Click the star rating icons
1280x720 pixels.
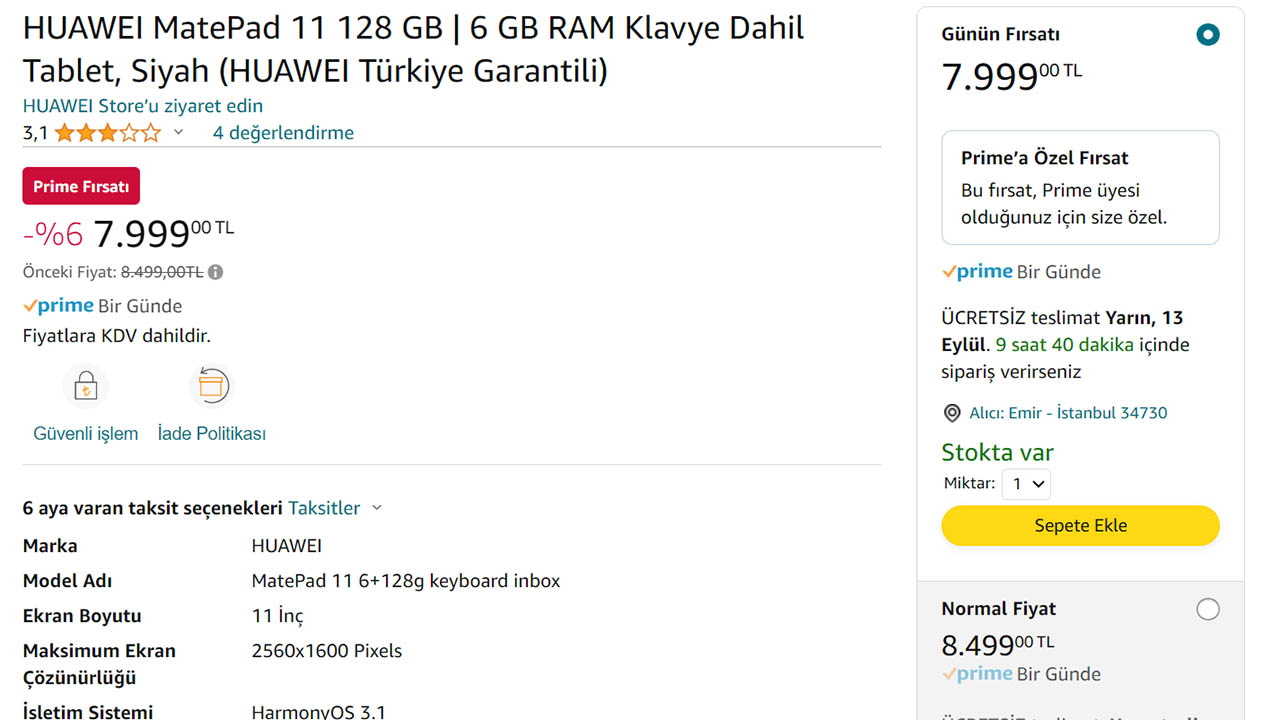[107, 133]
